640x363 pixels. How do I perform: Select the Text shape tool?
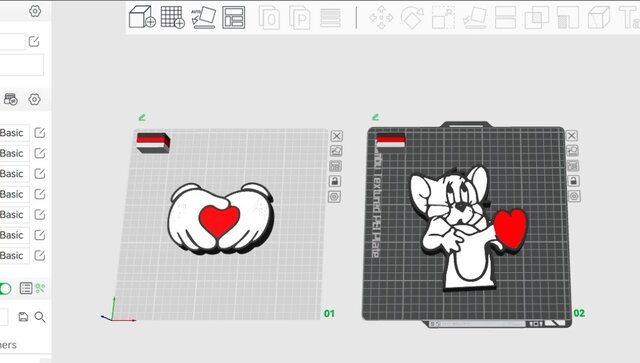pos(629,18)
